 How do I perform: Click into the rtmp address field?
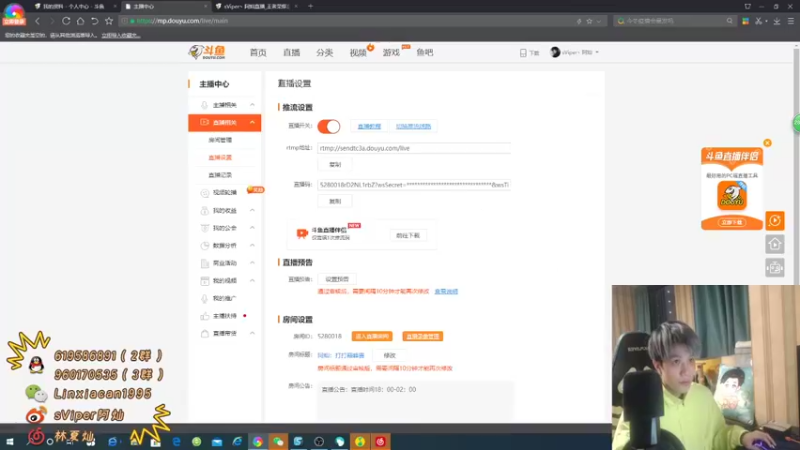click(x=414, y=148)
